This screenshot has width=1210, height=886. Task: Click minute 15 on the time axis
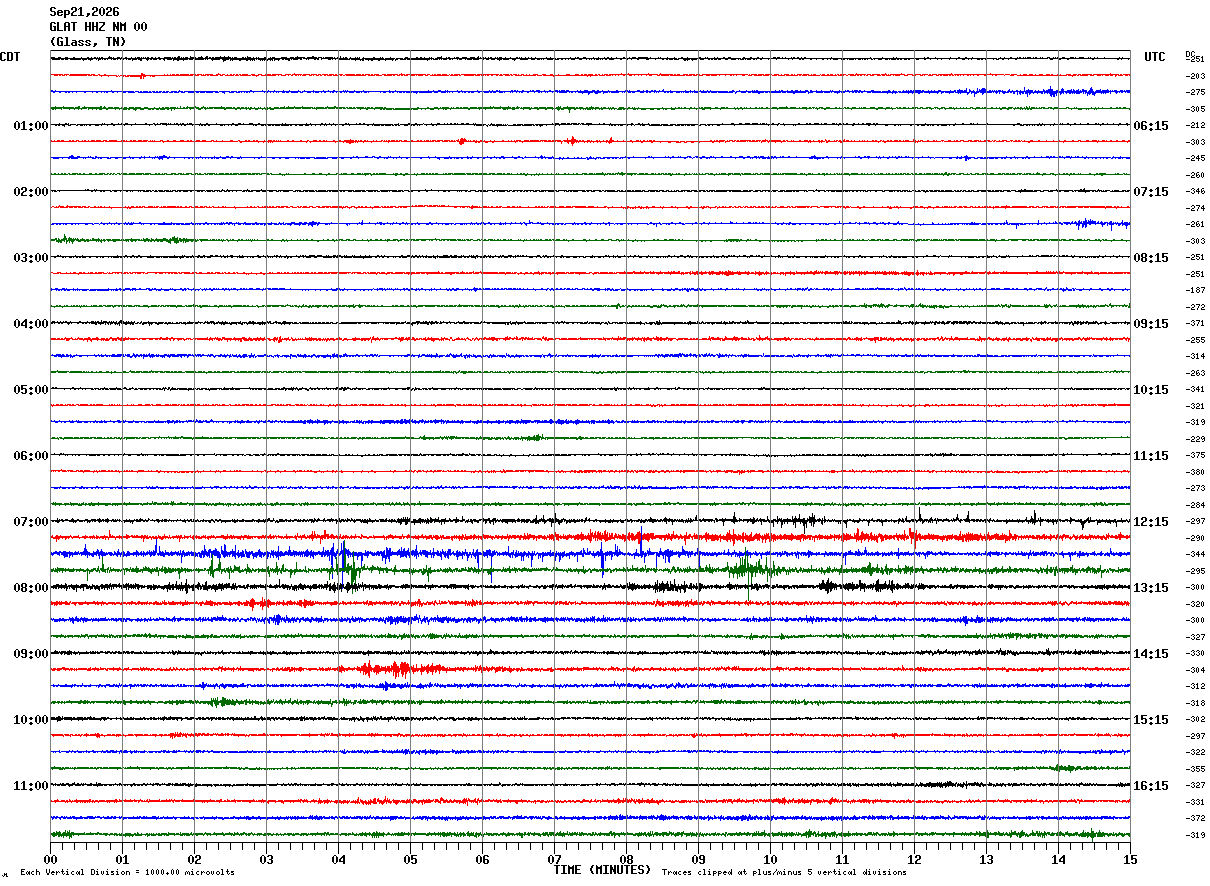(x=1130, y=859)
